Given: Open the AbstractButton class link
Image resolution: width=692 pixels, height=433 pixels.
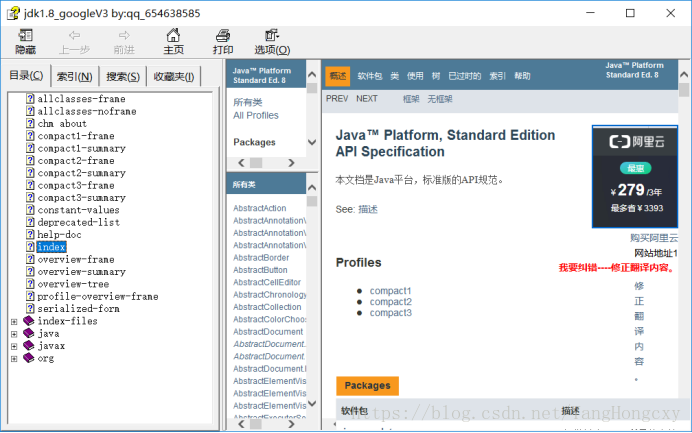Looking at the screenshot, I should pyautogui.click(x=260, y=270).
